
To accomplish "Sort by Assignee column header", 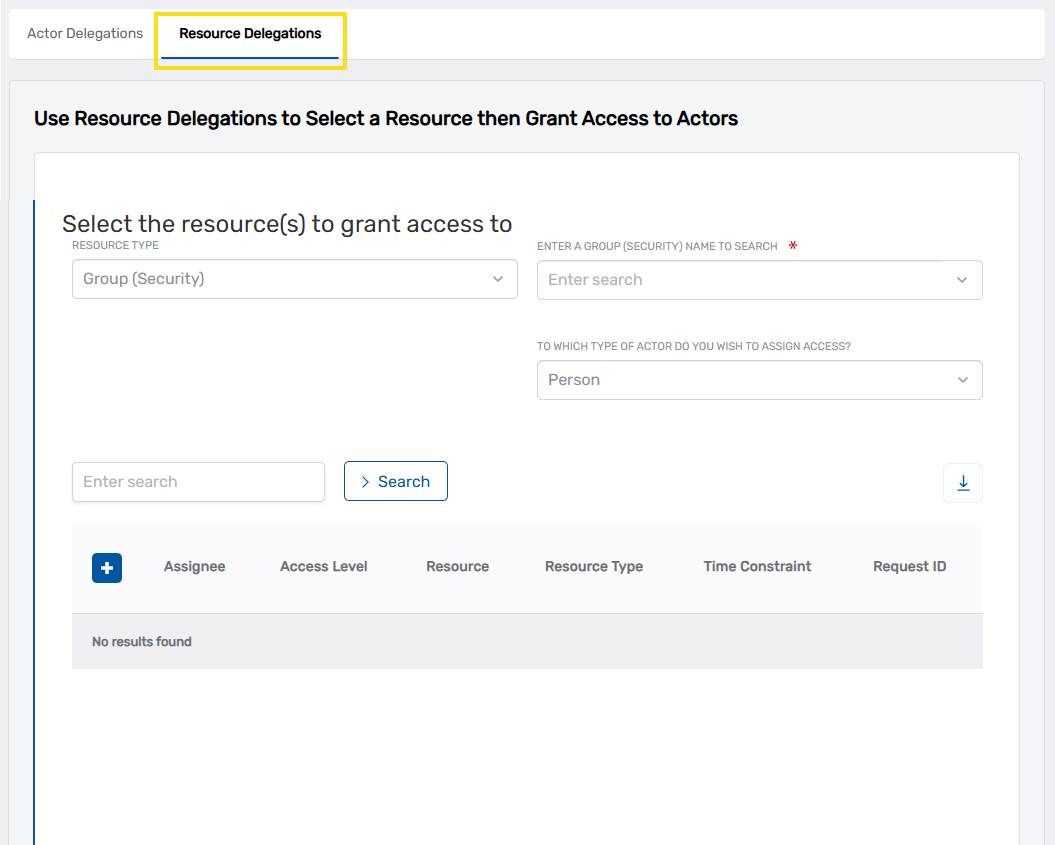I will tap(194, 566).
